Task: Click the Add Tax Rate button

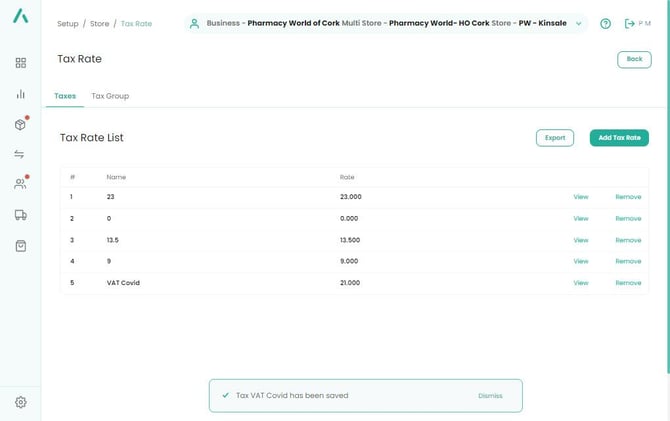Action: click(619, 138)
